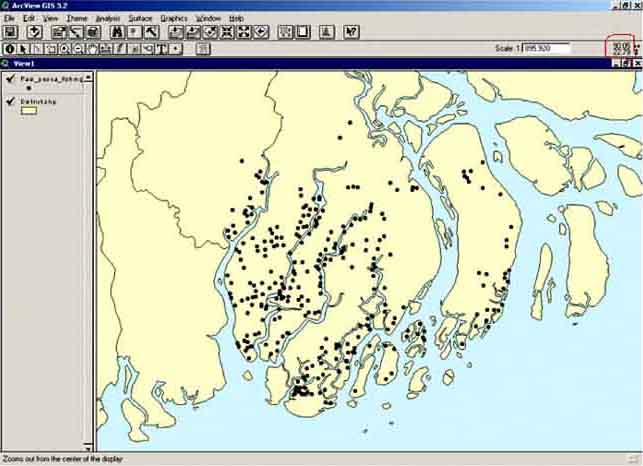Open the Window menu
Image resolution: width=643 pixels, height=466 pixels.
208,18
